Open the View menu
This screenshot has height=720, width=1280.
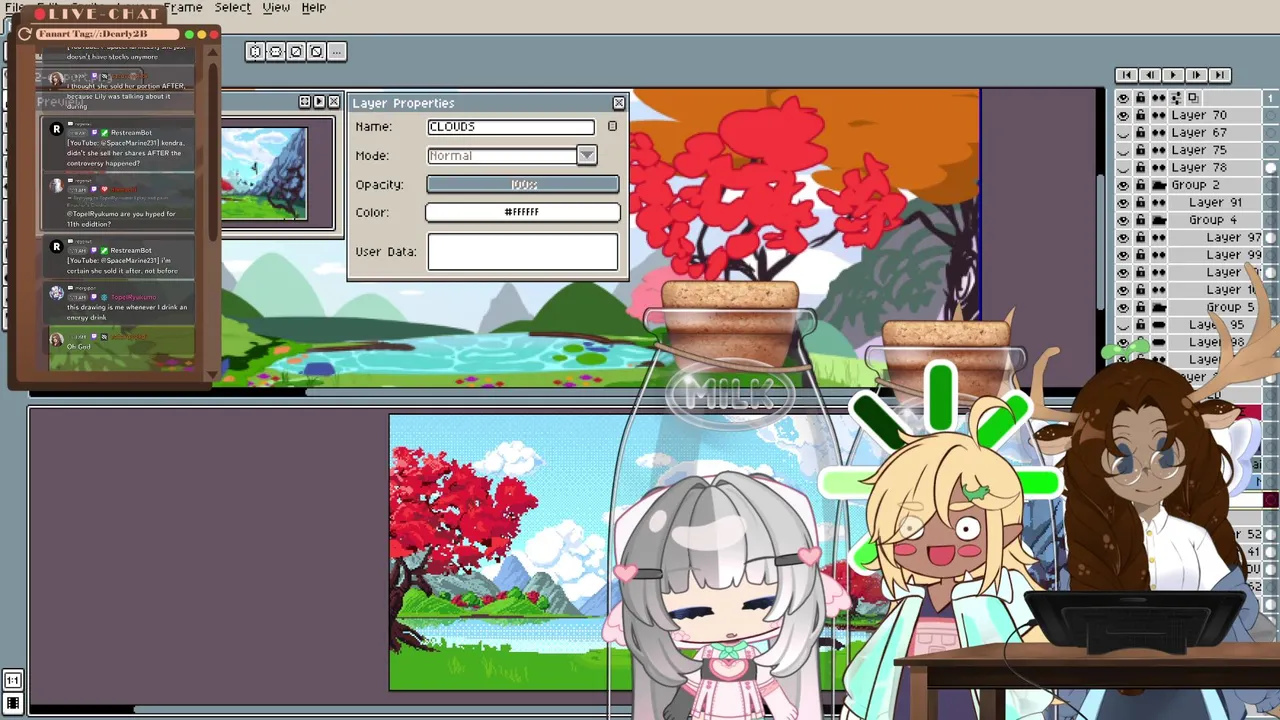276,7
